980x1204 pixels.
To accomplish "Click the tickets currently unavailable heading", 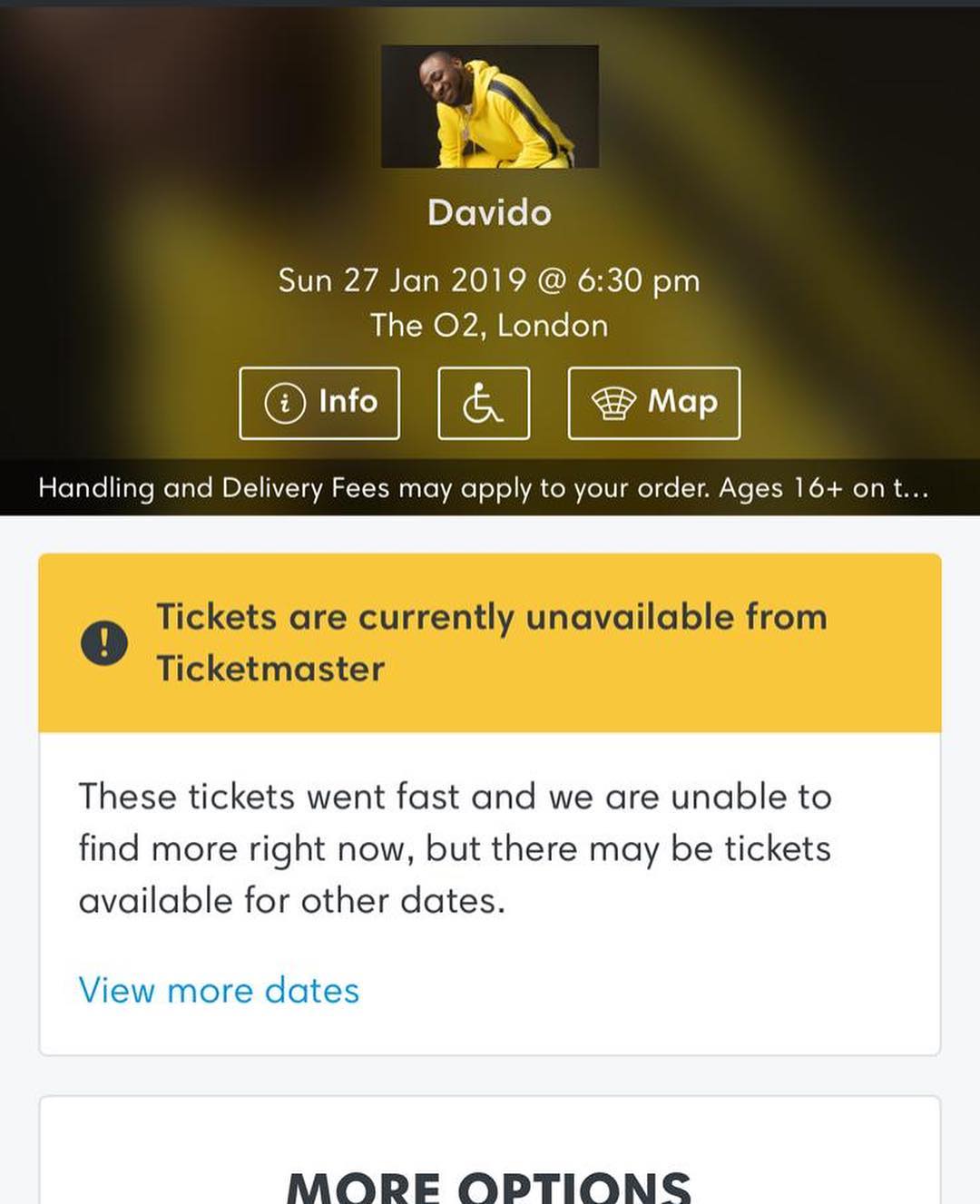I will tap(491, 618).
